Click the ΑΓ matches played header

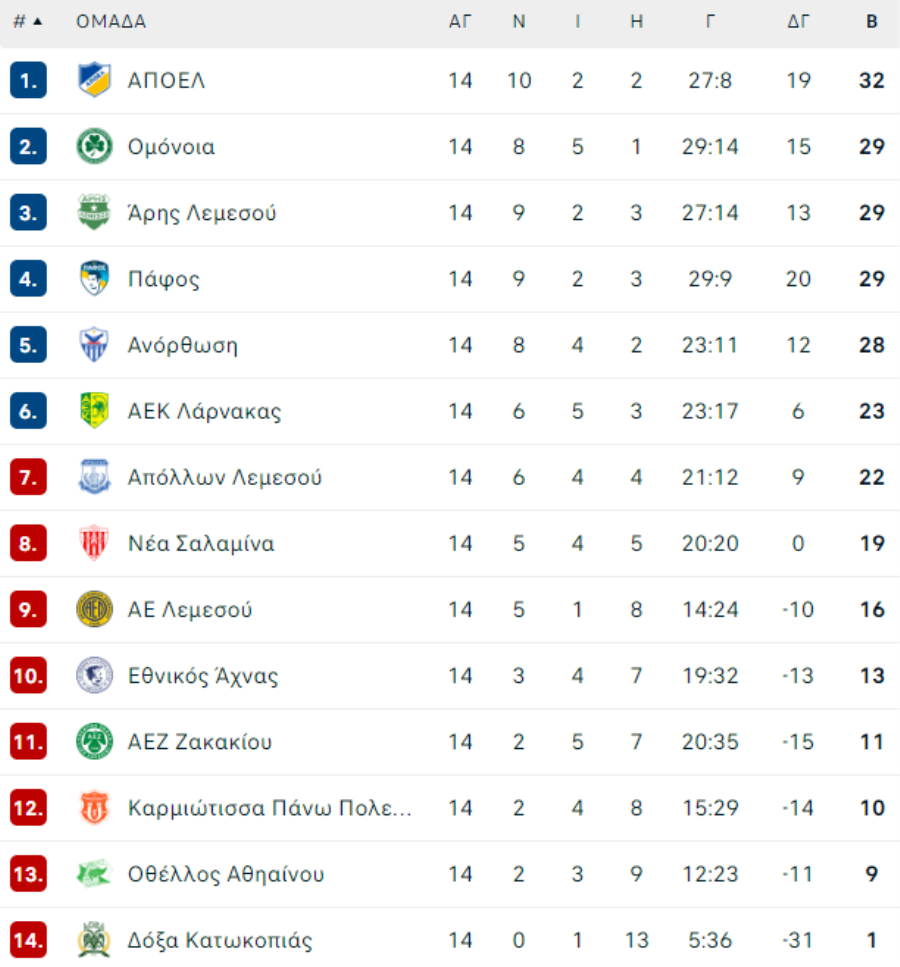point(460,22)
